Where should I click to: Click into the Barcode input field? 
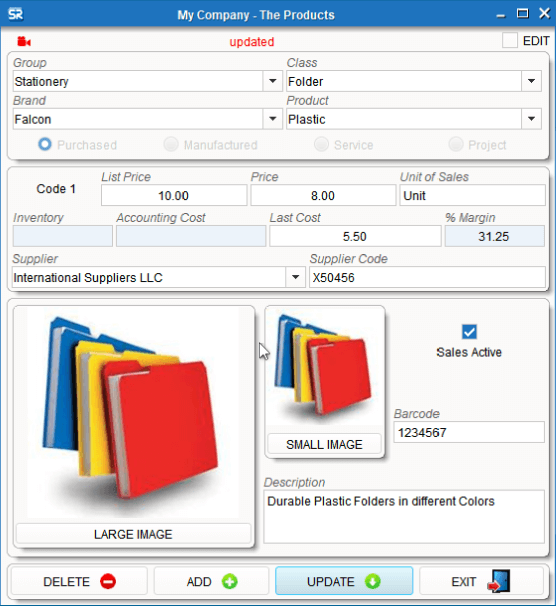pos(469,432)
